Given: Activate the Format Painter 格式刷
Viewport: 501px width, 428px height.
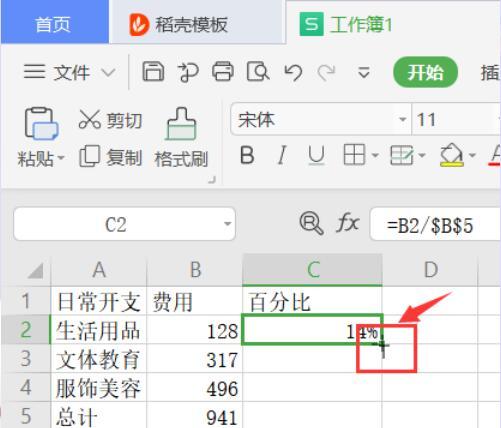Looking at the screenshot, I should (181, 137).
